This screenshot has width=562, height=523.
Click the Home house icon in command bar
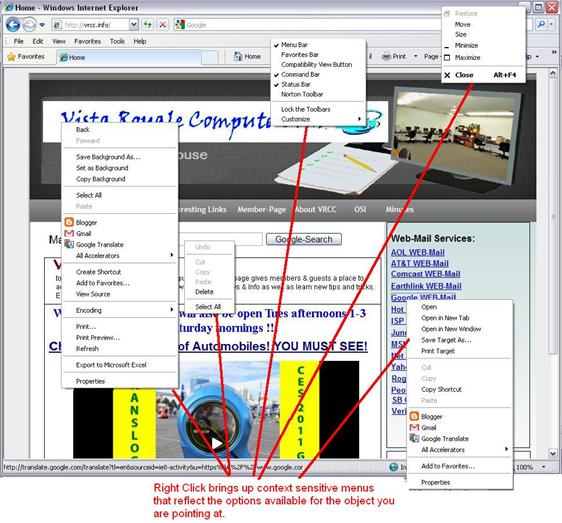pos(238,56)
